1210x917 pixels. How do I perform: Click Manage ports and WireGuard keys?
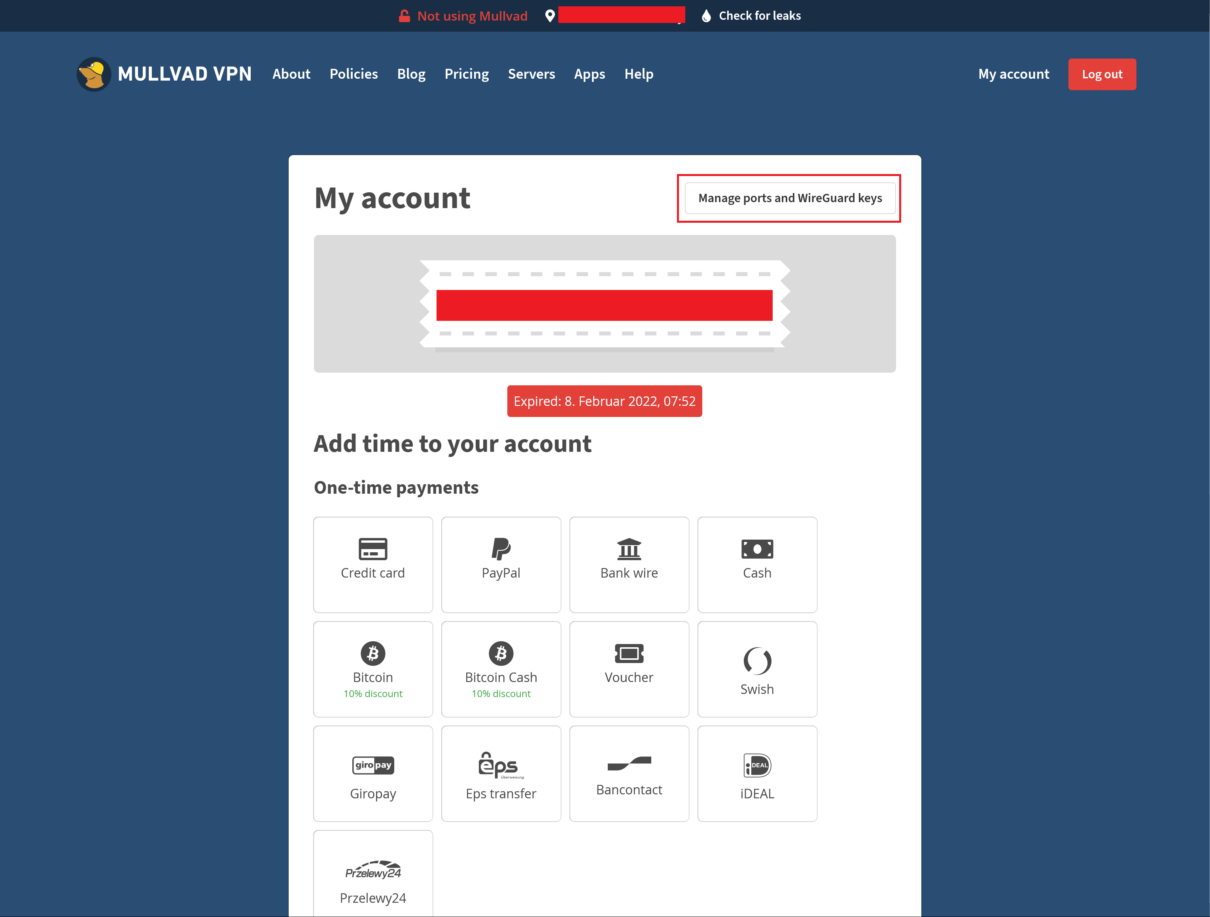click(x=790, y=198)
